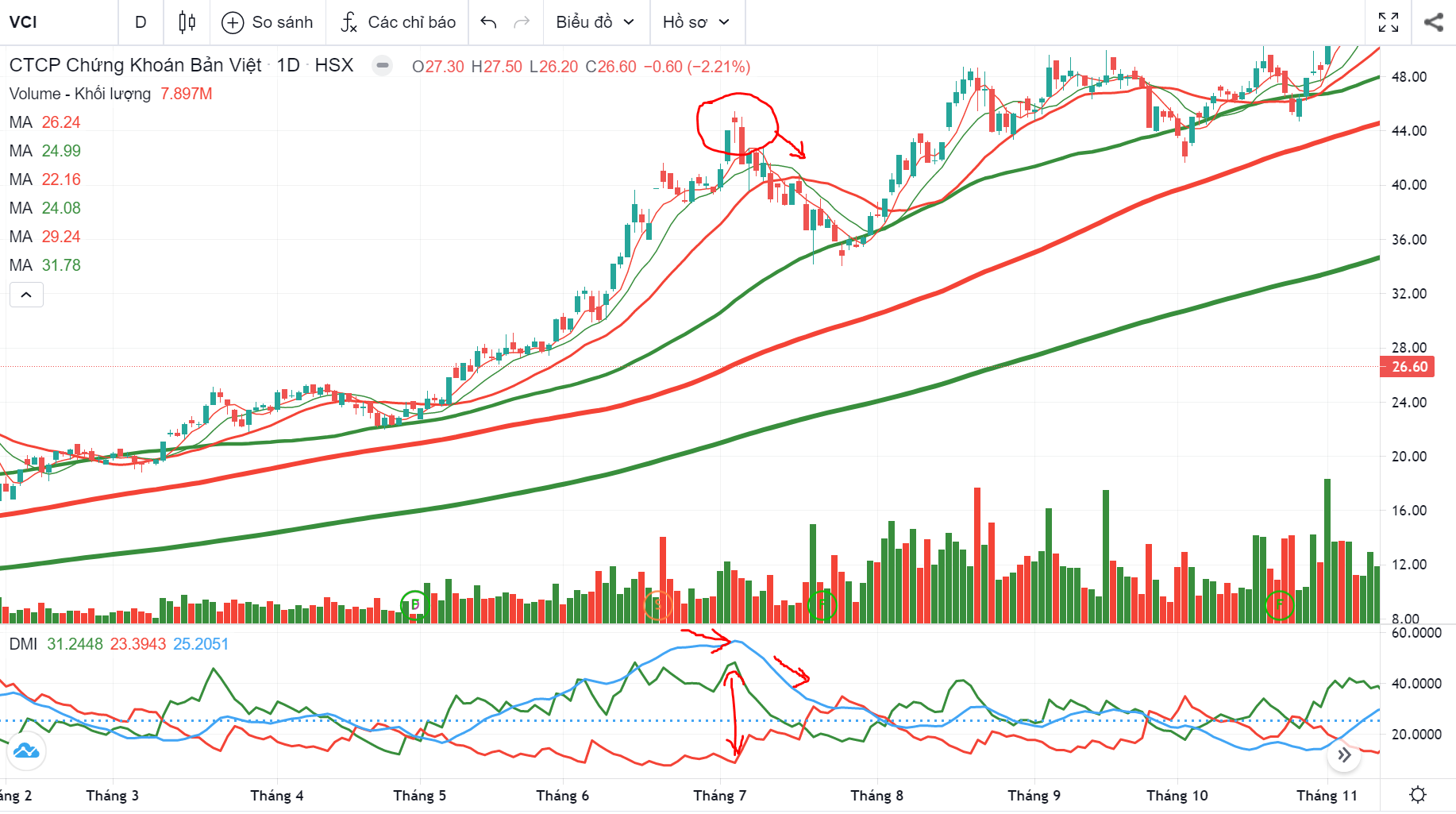The height and width of the screenshot is (814, 1456).
Task: Open the candlestick chart style selector
Action: click(187, 22)
